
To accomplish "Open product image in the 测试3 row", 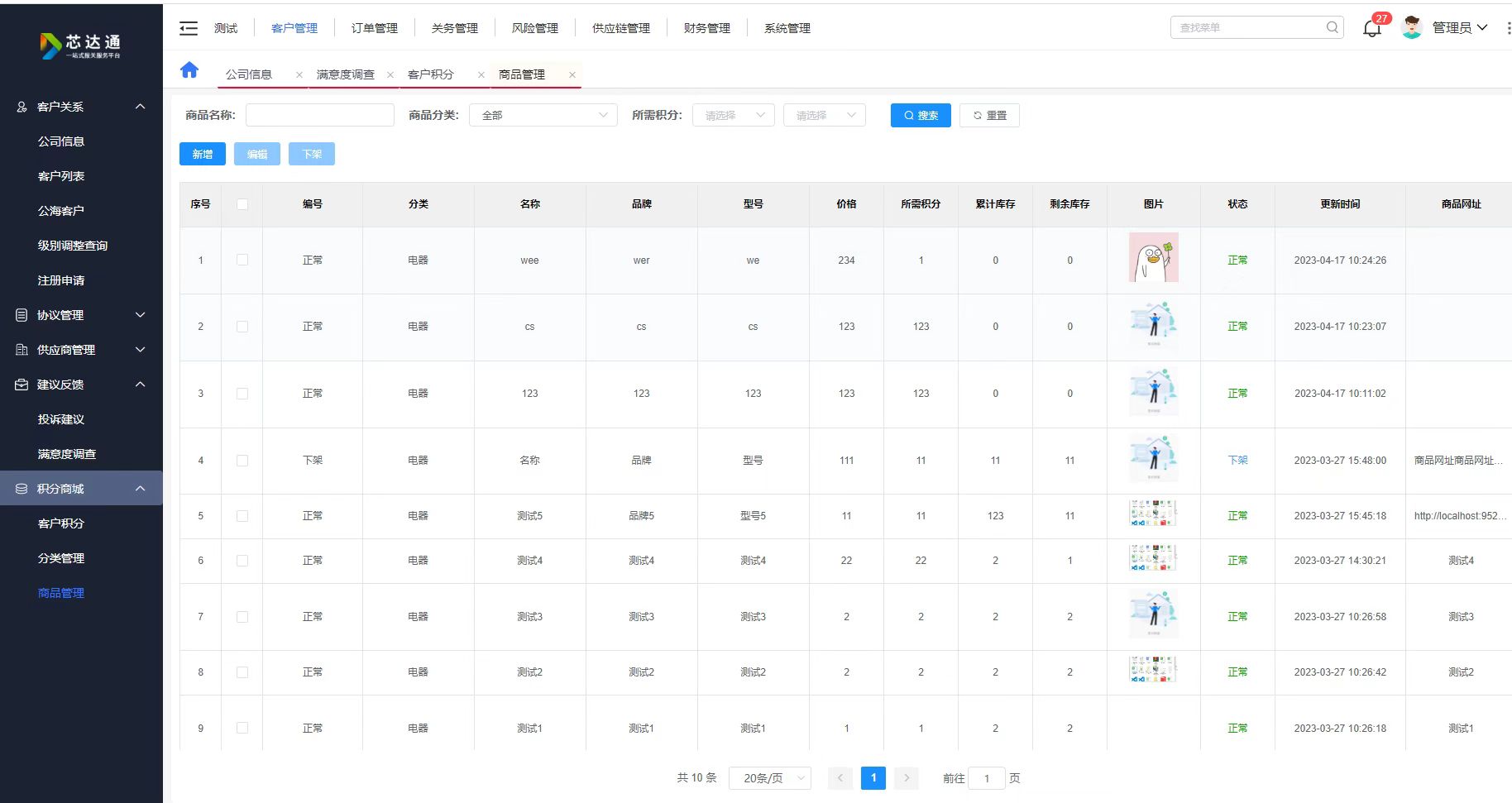I will point(1153,614).
